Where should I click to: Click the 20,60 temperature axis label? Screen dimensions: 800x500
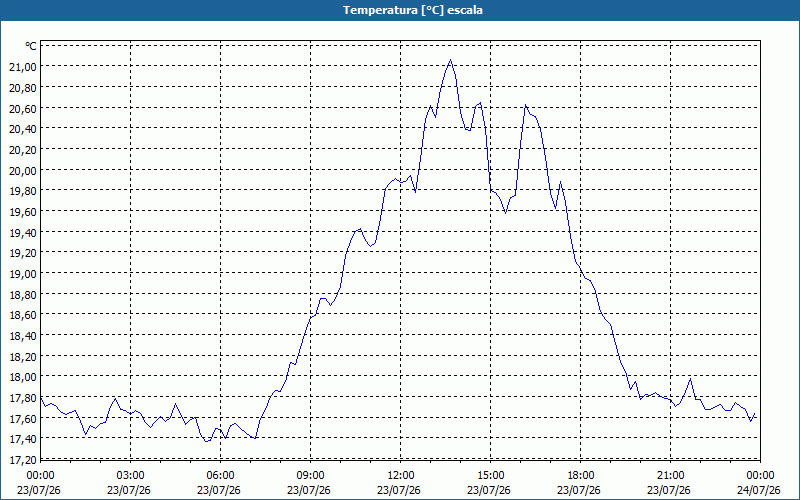pyautogui.click(x=23, y=108)
